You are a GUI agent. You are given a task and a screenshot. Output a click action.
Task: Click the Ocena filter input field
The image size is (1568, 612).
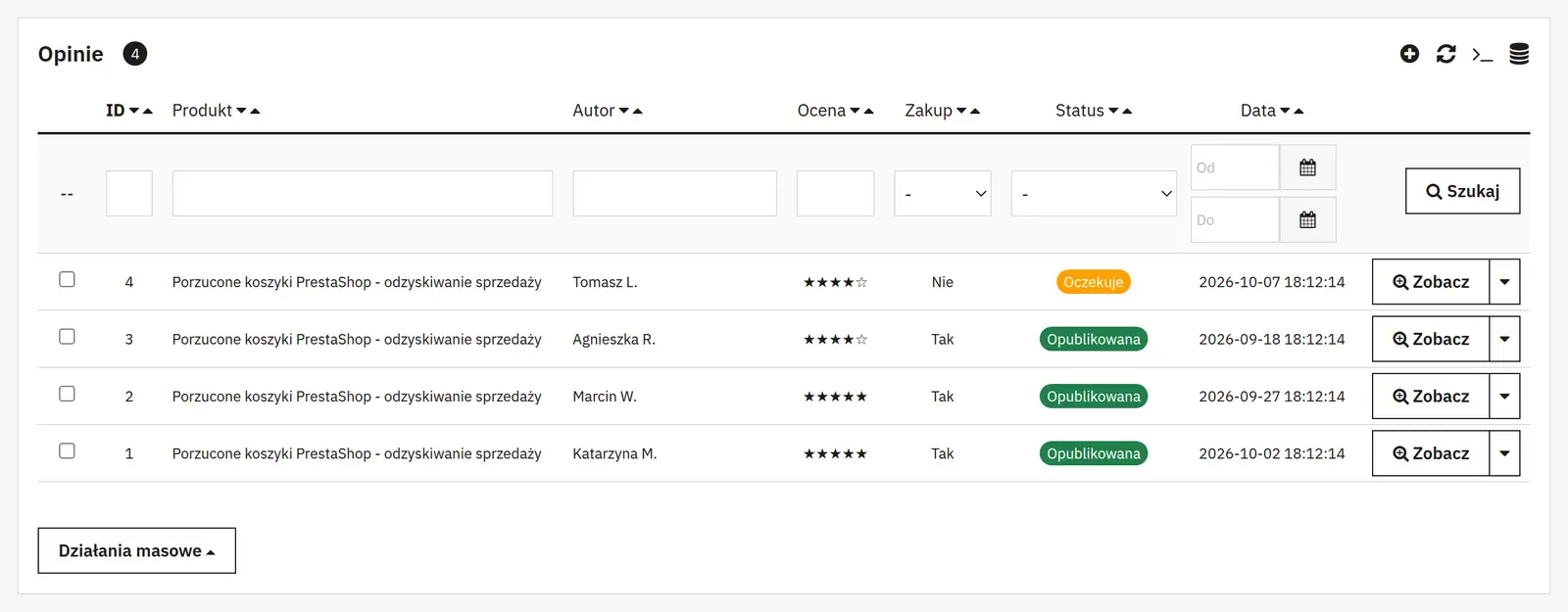(836, 194)
